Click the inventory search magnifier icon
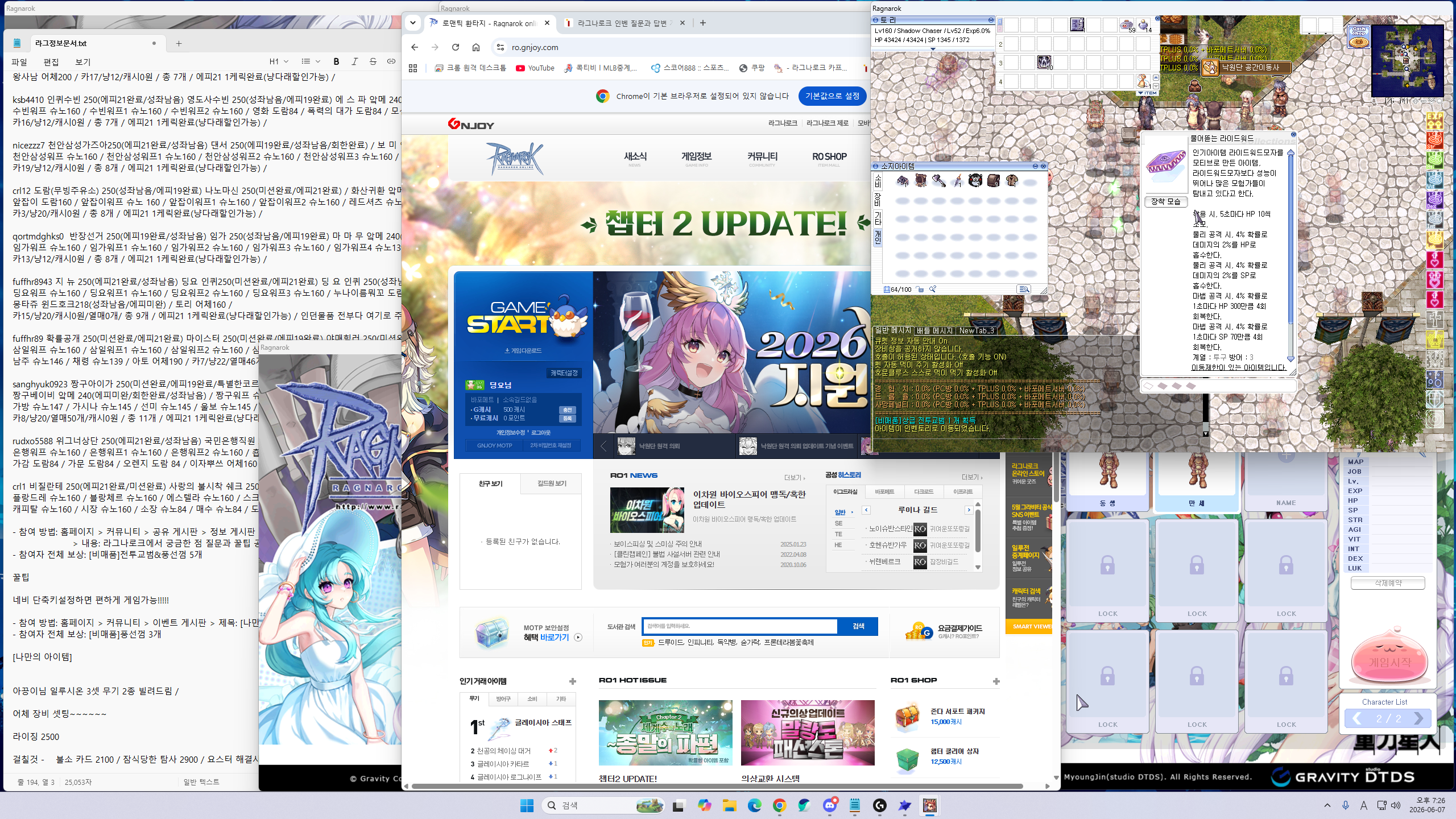The image size is (1456, 819). point(932,289)
